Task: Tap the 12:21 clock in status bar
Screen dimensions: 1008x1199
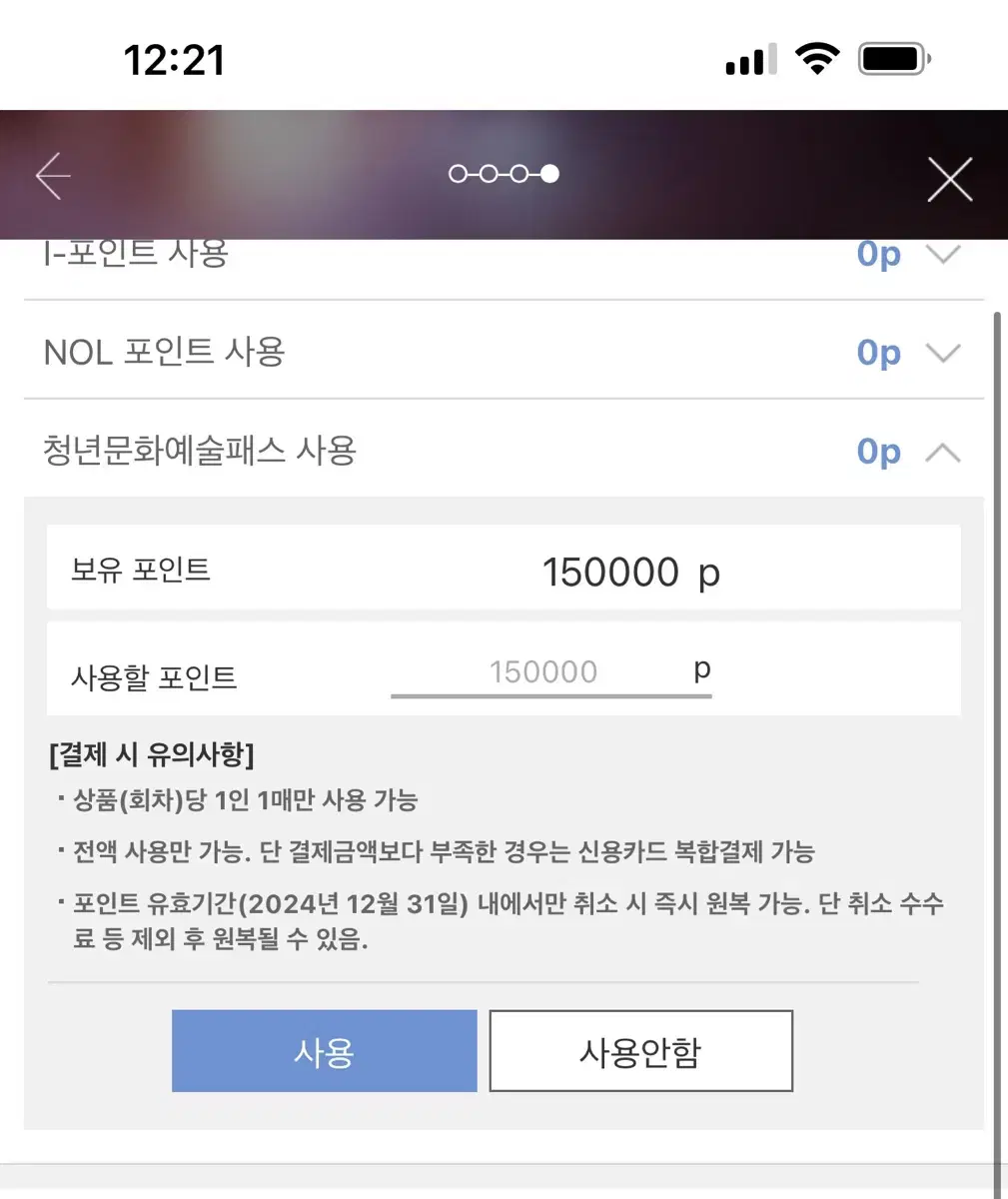Action: (174, 60)
